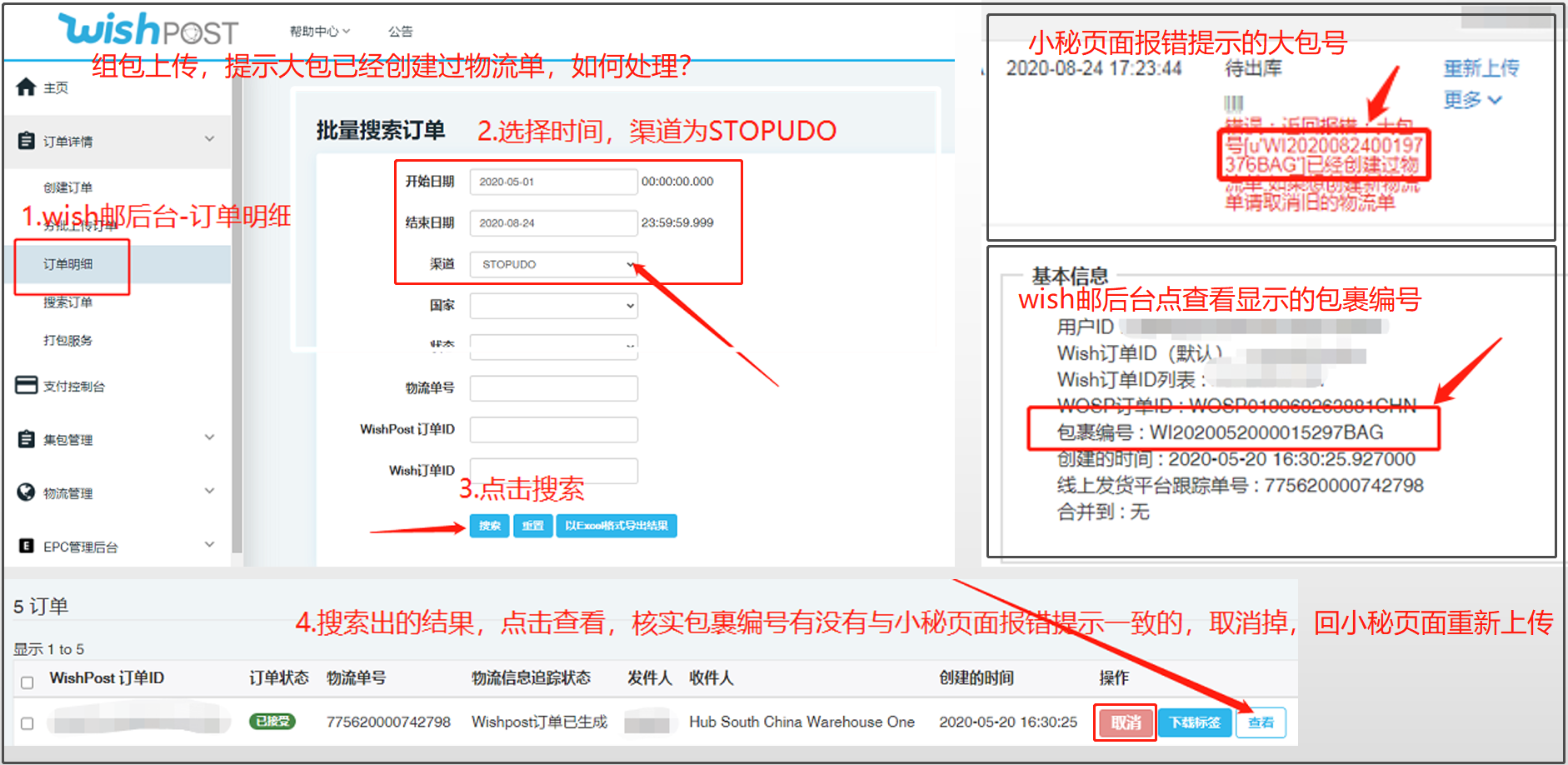
Task: Click the card icon beside 支付控制台
Action: coord(27,385)
